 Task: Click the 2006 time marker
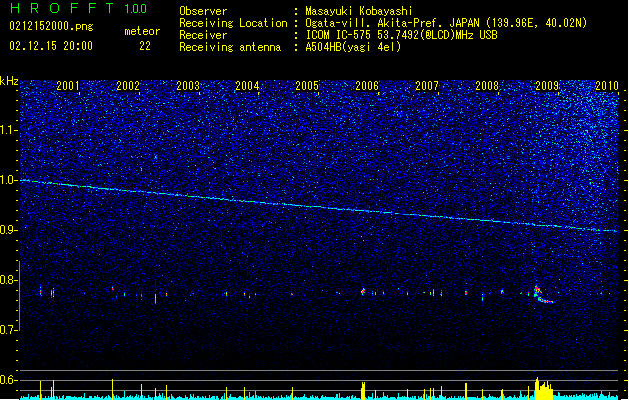pos(367,85)
